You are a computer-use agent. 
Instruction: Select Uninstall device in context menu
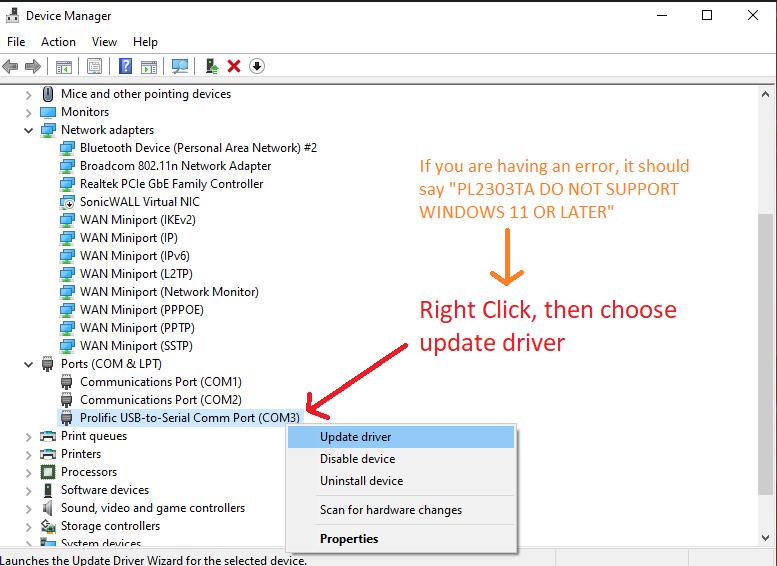[361, 481]
